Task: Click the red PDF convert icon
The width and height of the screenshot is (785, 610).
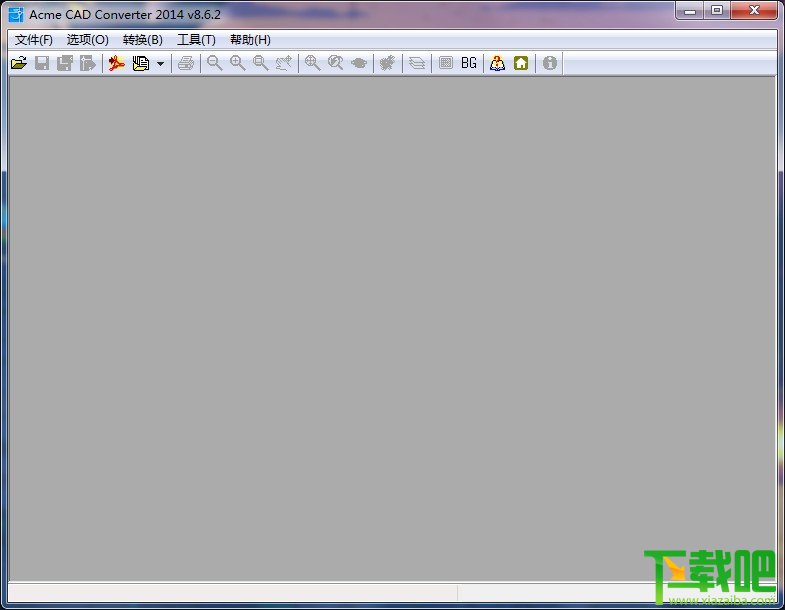Action: 117,63
